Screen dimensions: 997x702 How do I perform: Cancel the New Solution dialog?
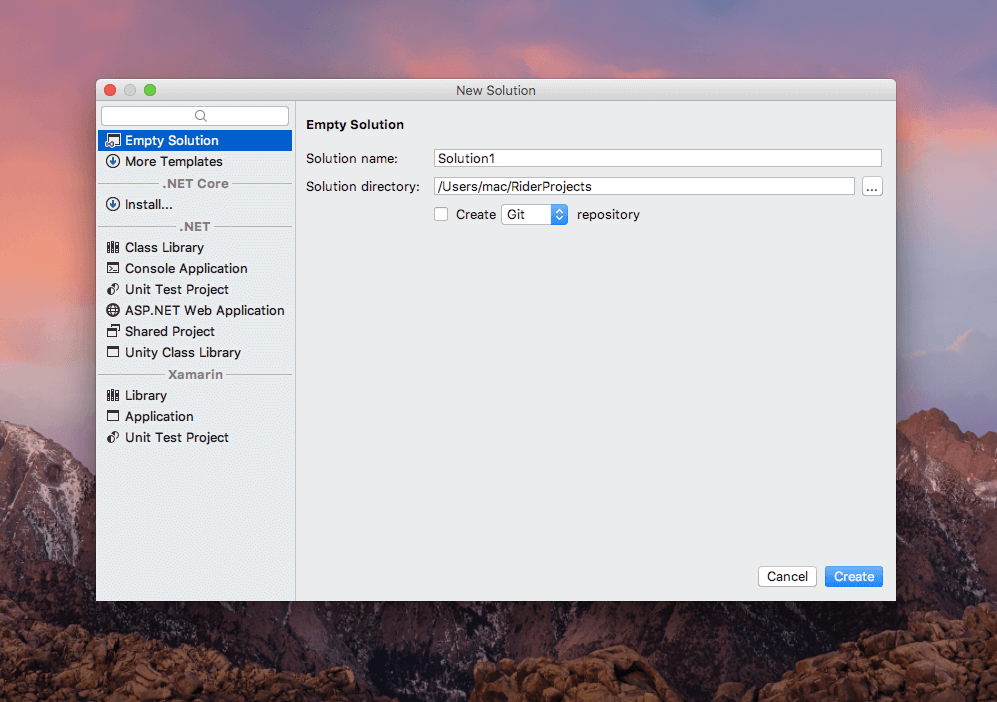tap(787, 576)
